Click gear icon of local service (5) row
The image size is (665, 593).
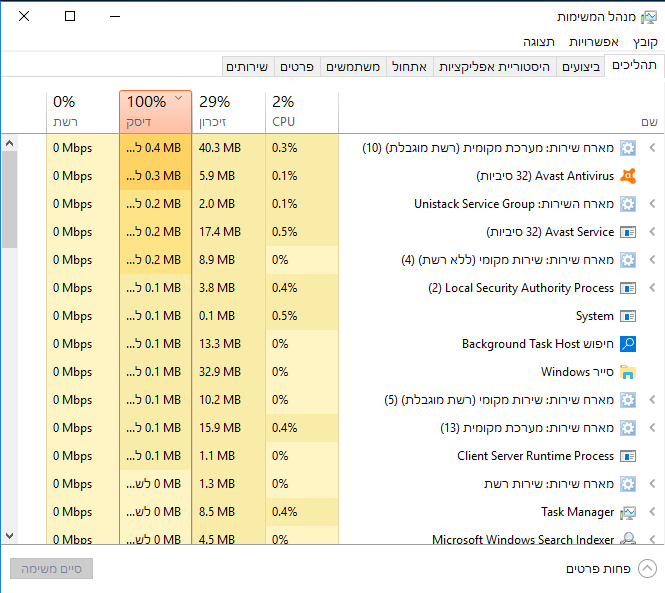(628, 400)
